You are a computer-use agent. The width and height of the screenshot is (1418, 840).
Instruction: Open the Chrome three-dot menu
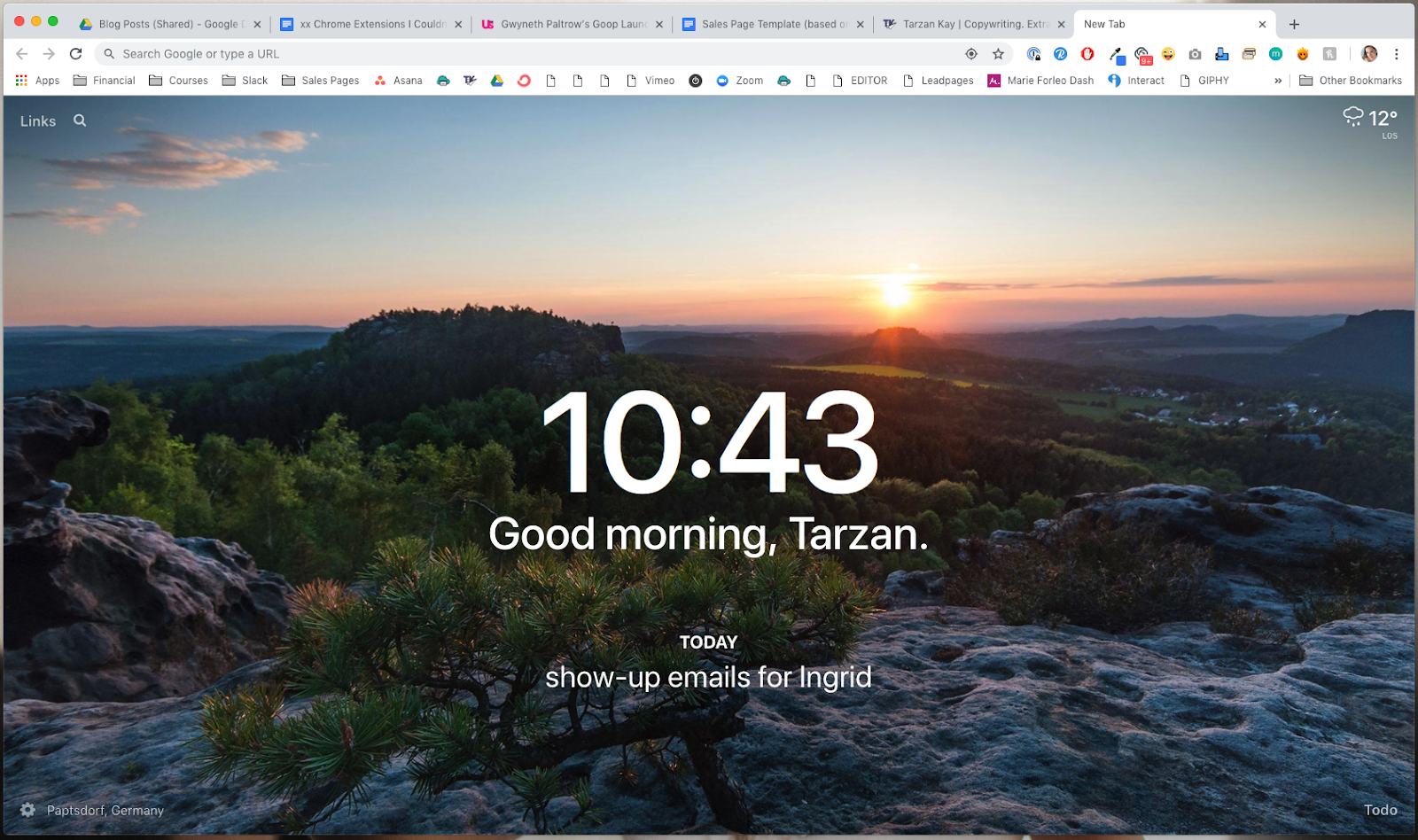click(x=1396, y=54)
